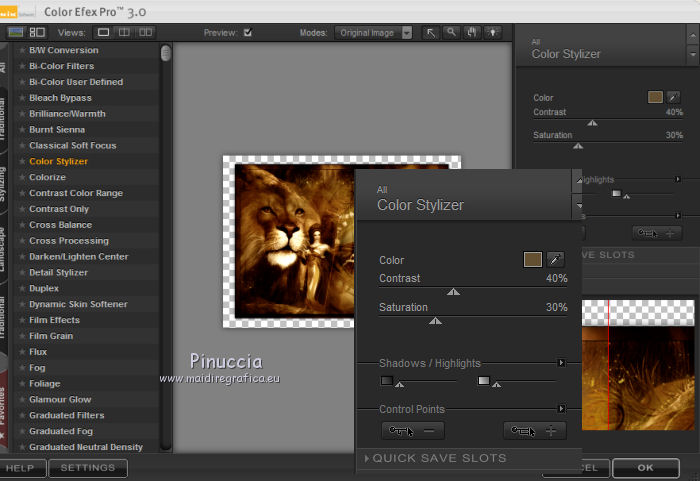
Task: Pick color with the eyedropper tool
Action: (556, 260)
